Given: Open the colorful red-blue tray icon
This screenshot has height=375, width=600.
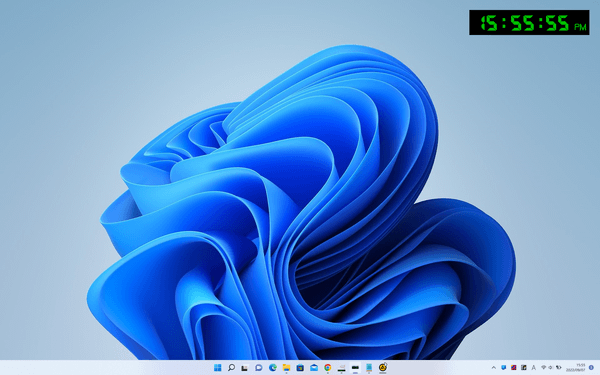Looking at the screenshot, I should (x=514, y=367).
